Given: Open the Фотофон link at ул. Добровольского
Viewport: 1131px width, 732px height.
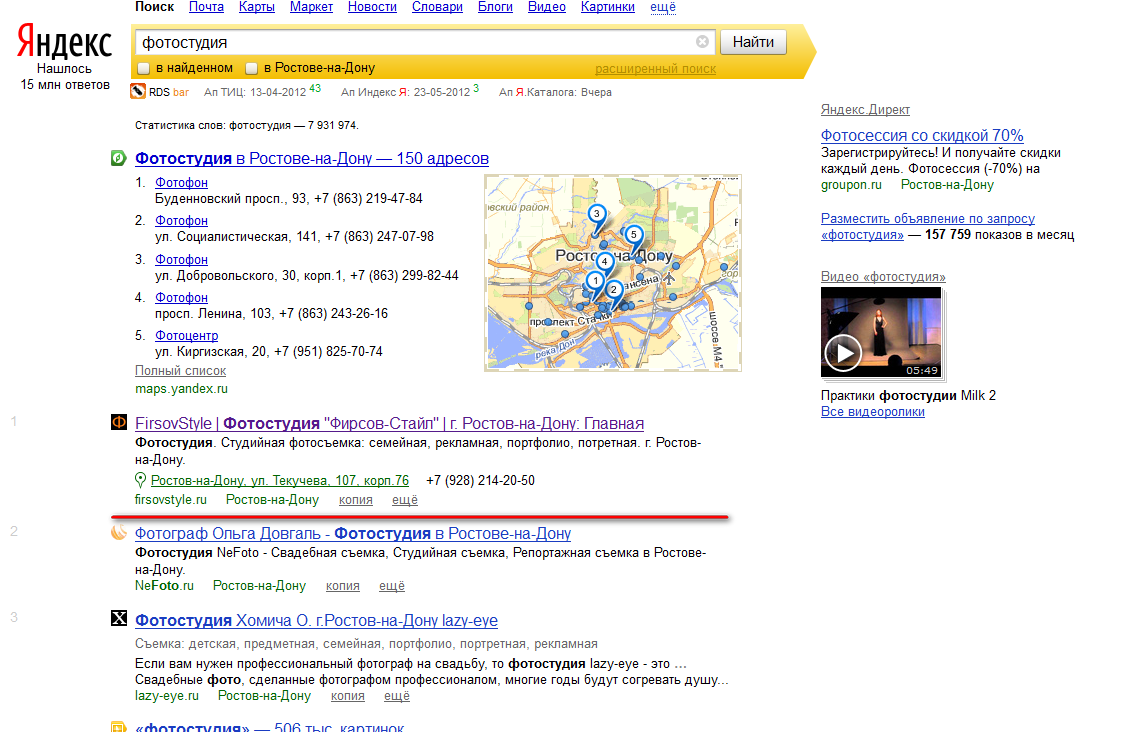Looking at the screenshot, I should tap(181, 260).
